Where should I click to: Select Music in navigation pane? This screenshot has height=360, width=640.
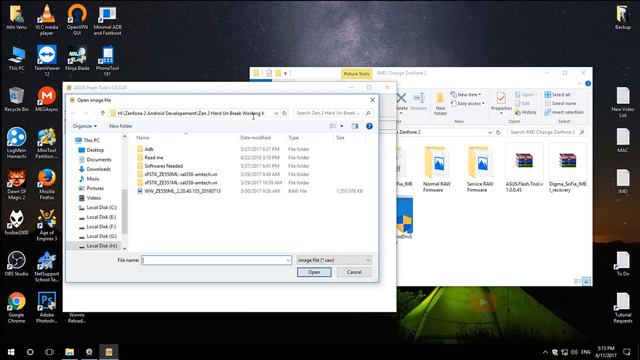click(89, 179)
